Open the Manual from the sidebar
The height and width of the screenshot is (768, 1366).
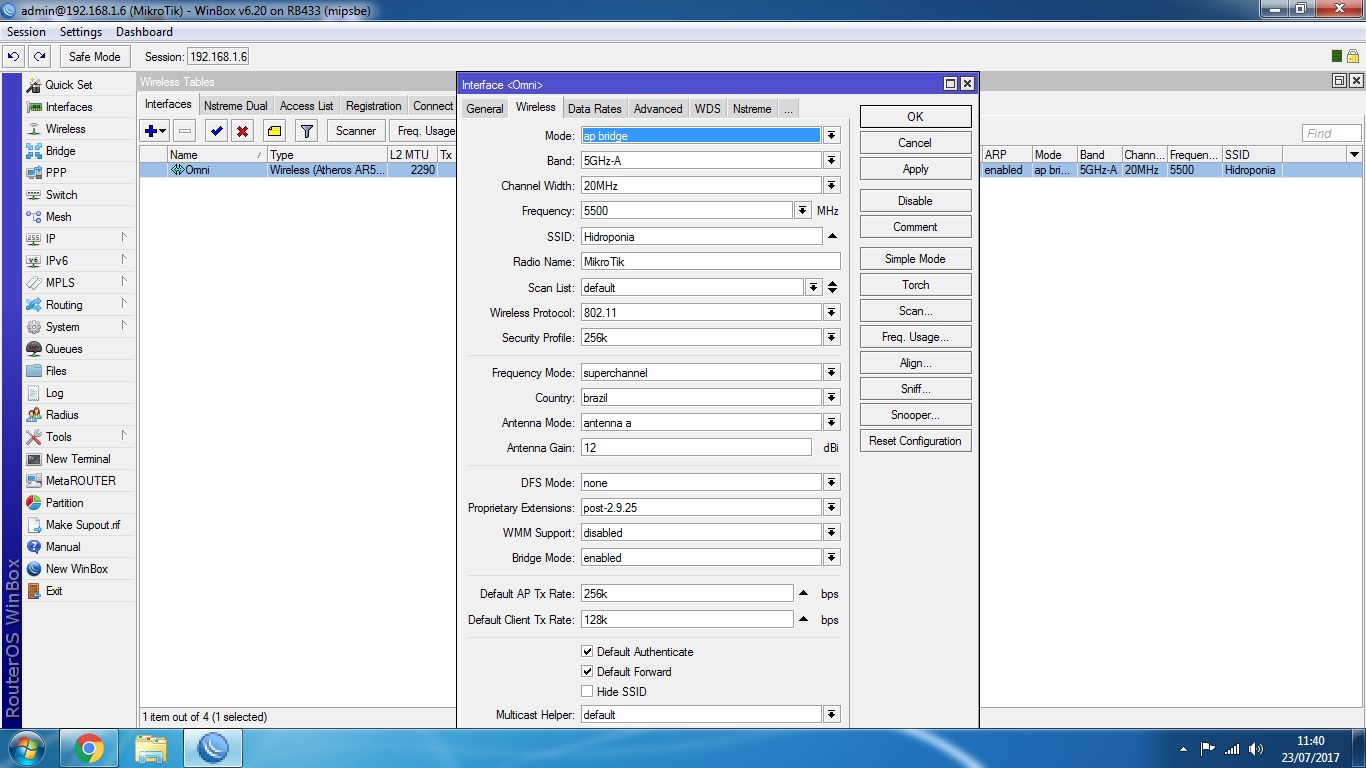click(62, 547)
